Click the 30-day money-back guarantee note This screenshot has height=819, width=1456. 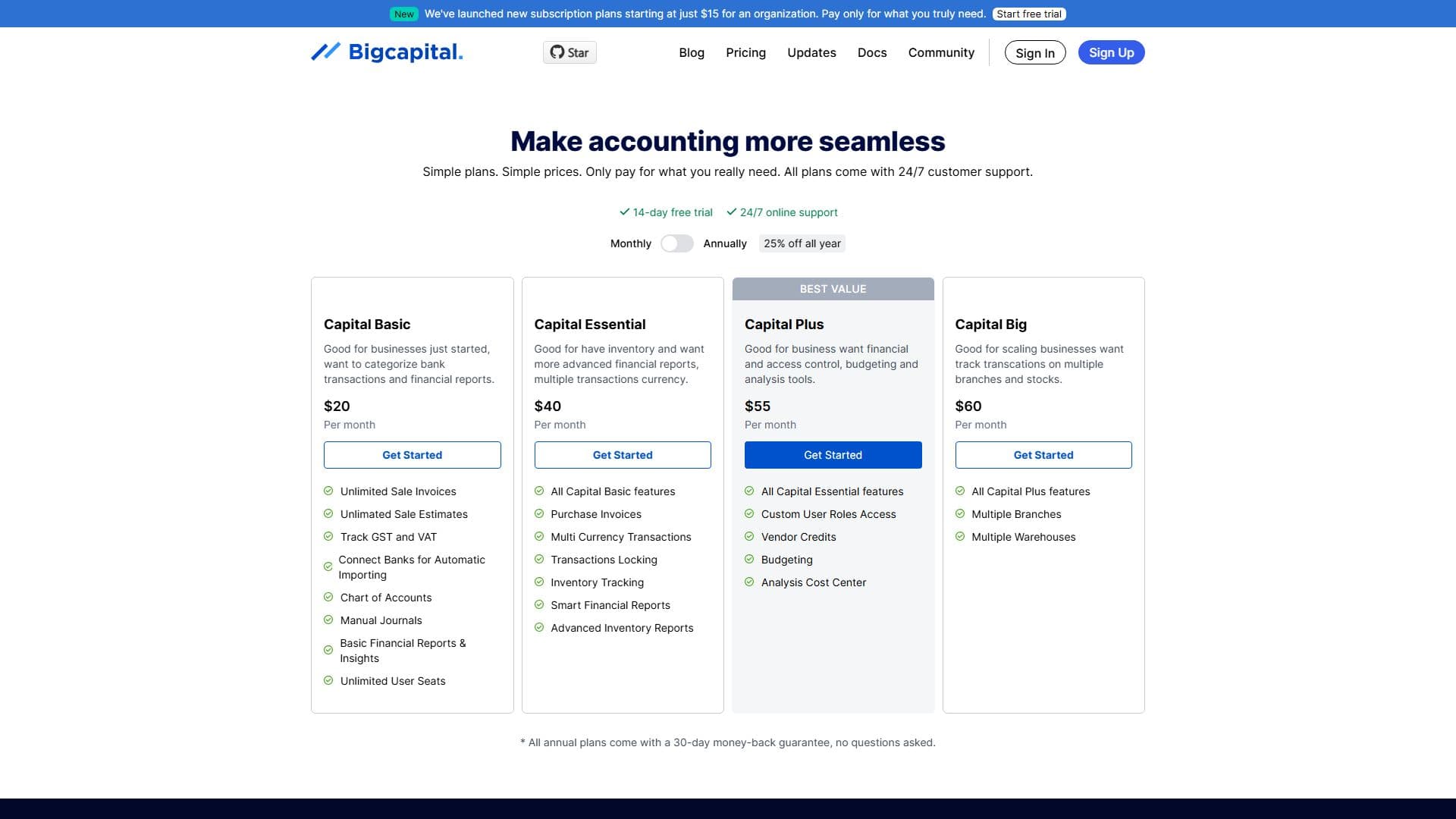[x=728, y=742]
